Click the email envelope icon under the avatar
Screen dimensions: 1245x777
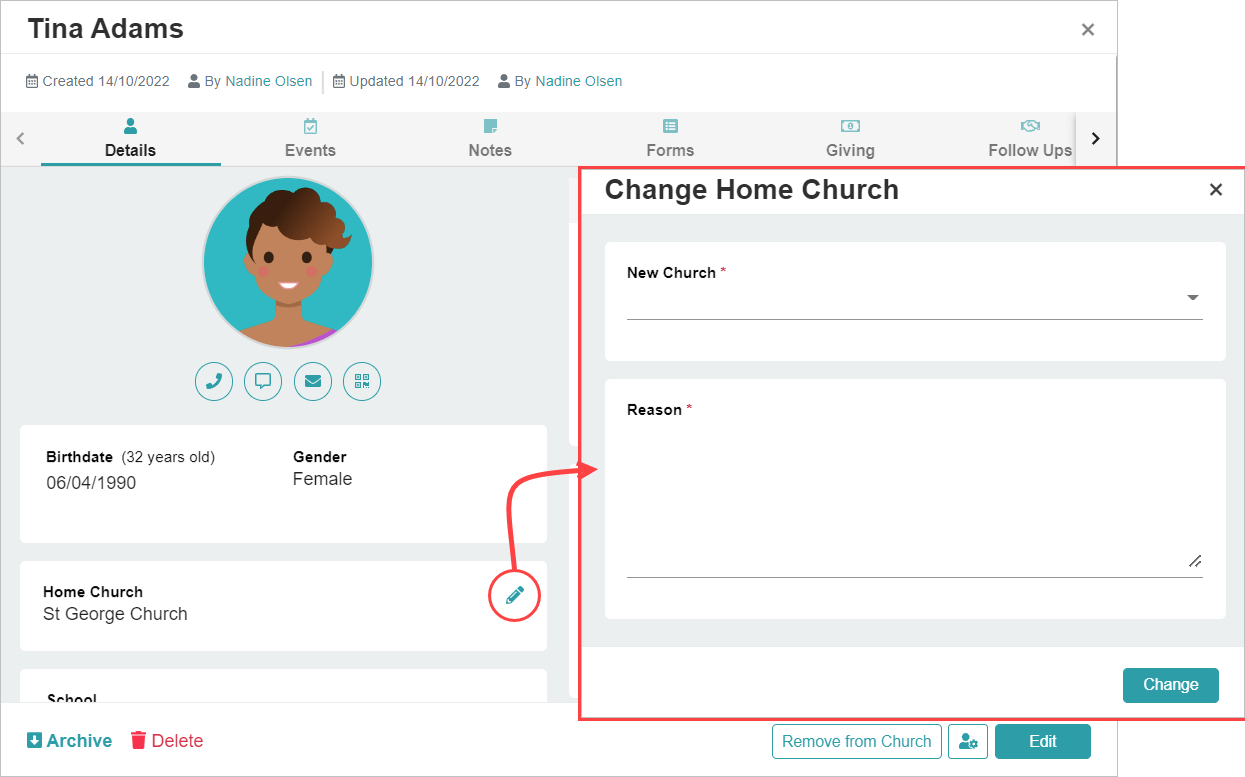tap(313, 381)
